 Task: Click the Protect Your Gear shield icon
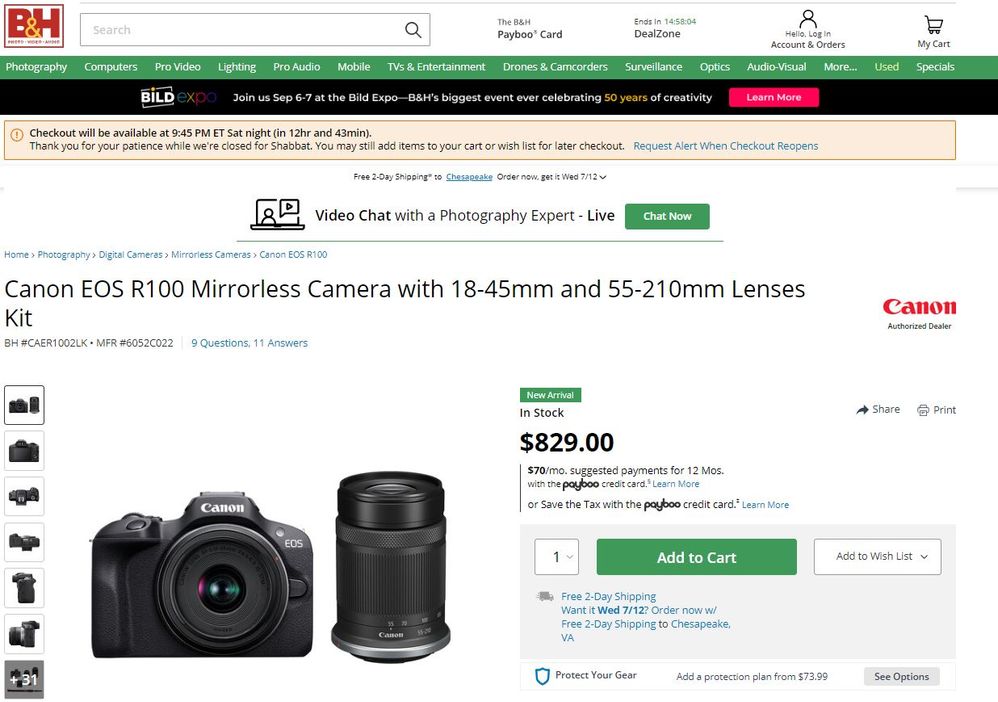542,676
